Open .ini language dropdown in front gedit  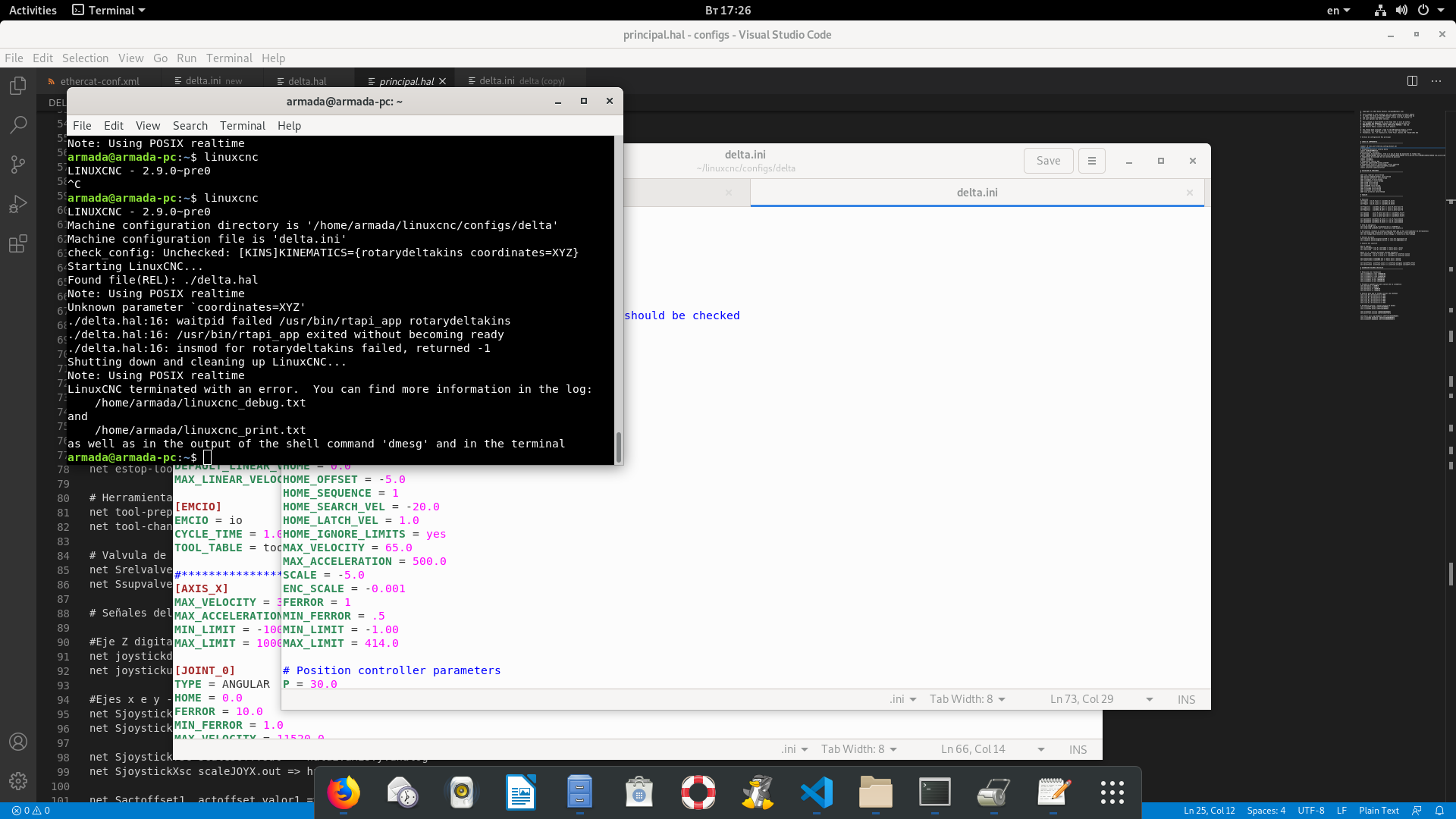tap(903, 699)
